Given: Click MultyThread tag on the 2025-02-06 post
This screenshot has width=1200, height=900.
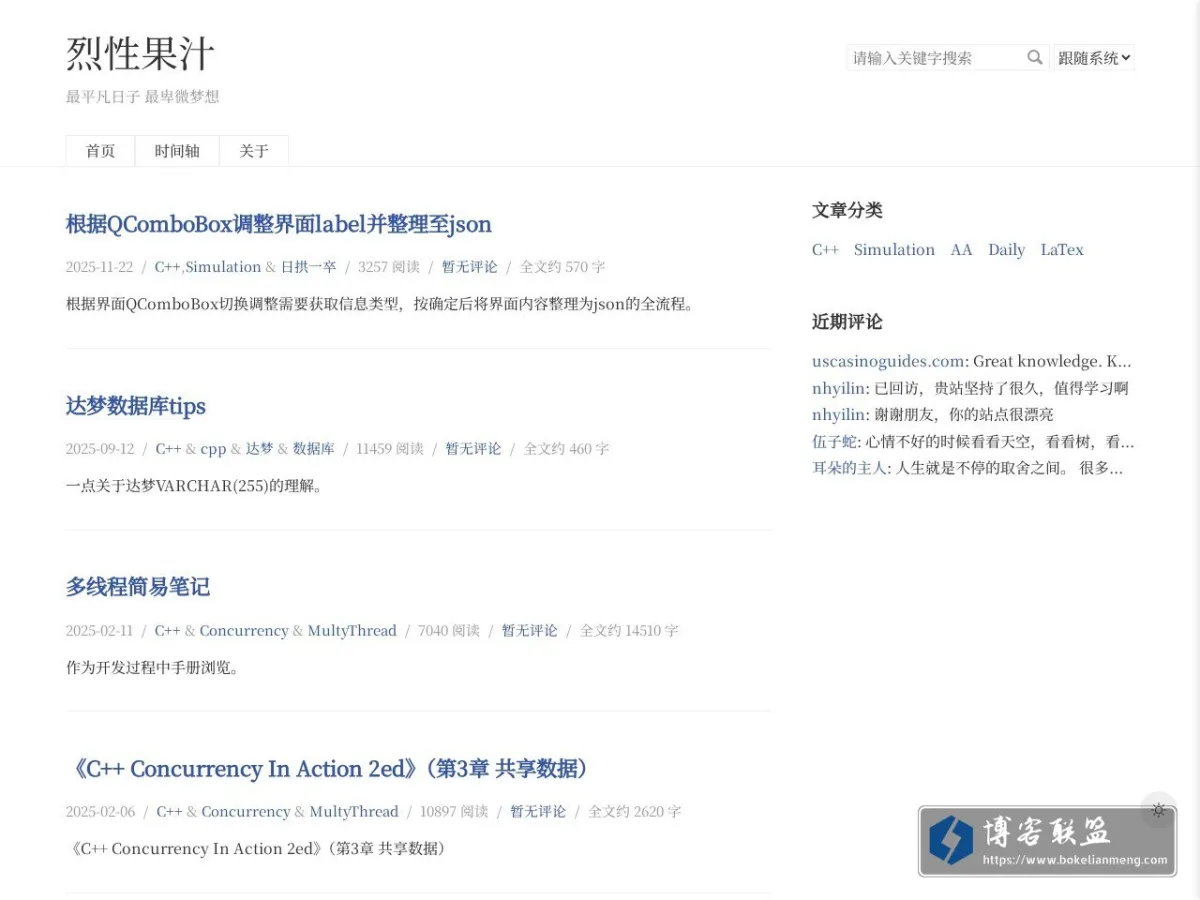Looking at the screenshot, I should [354, 812].
